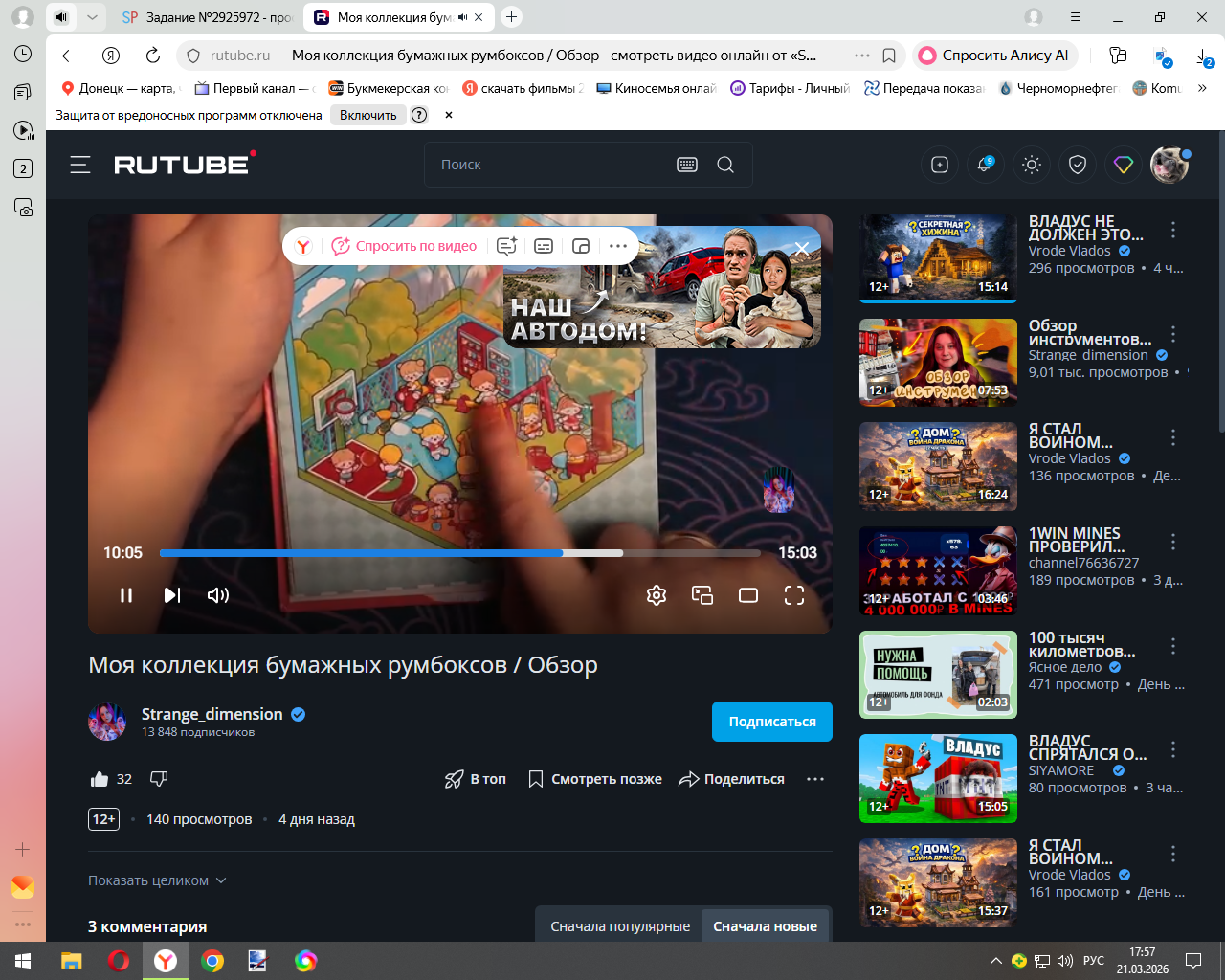Click the video summary icon in overlay toolbar
Screen dimensions: 1225x980
(x=507, y=246)
